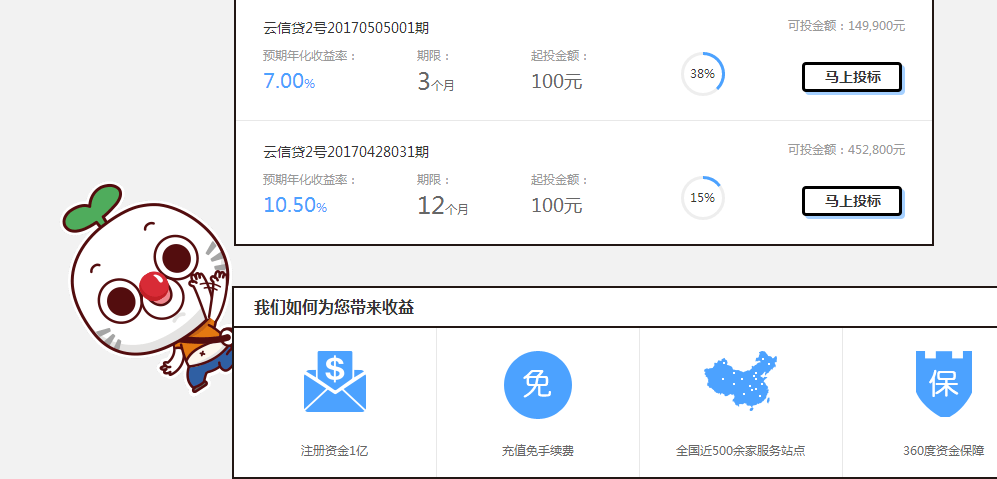The height and width of the screenshot is (479, 997).
Task: Open product 云信贷2号20170428031期
Action: [x=346, y=152]
